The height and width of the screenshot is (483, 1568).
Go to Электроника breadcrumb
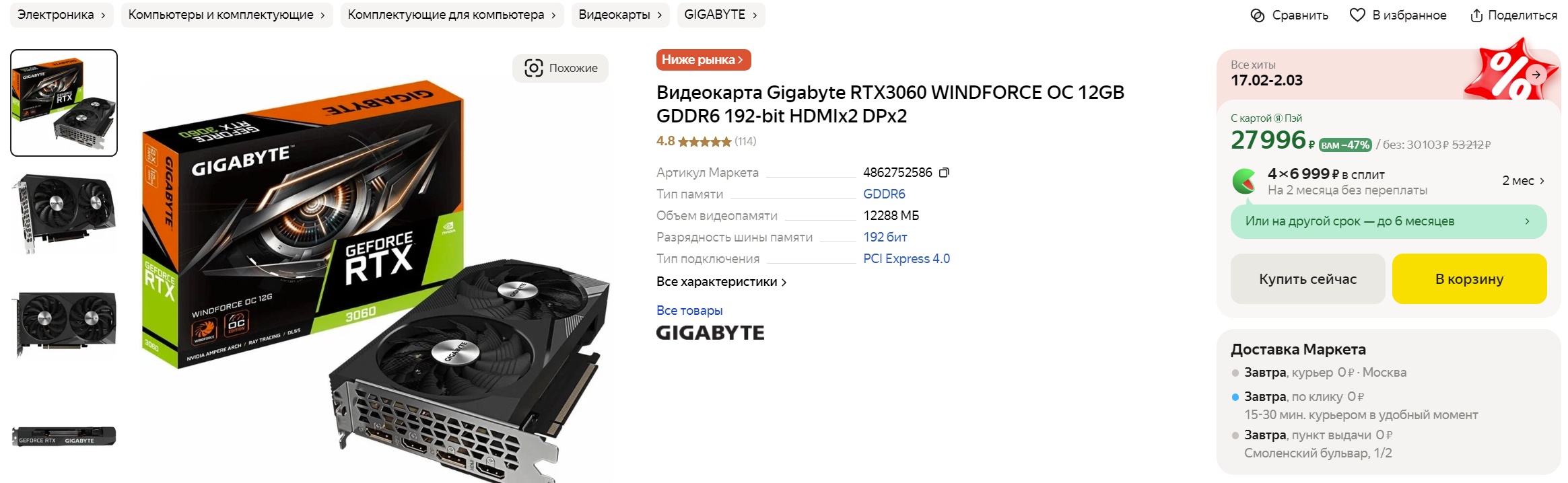coord(61,15)
